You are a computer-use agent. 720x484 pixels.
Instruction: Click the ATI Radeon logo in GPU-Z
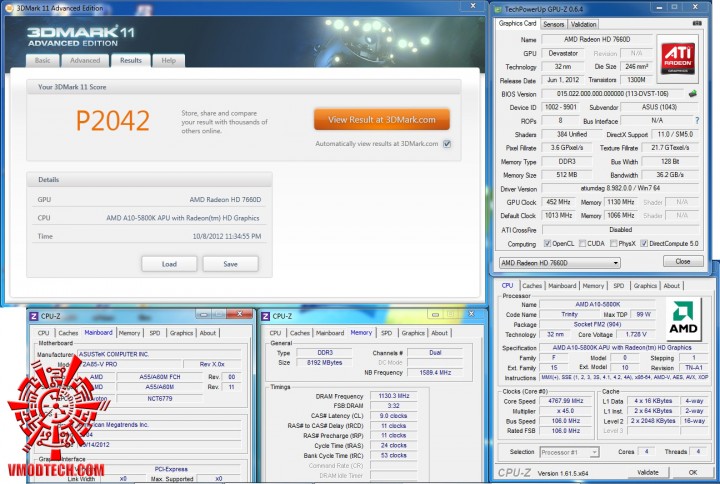click(678, 58)
